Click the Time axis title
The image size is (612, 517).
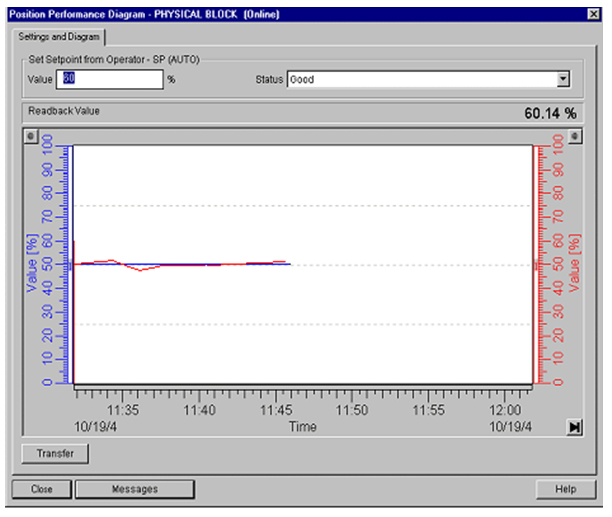coord(302,426)
